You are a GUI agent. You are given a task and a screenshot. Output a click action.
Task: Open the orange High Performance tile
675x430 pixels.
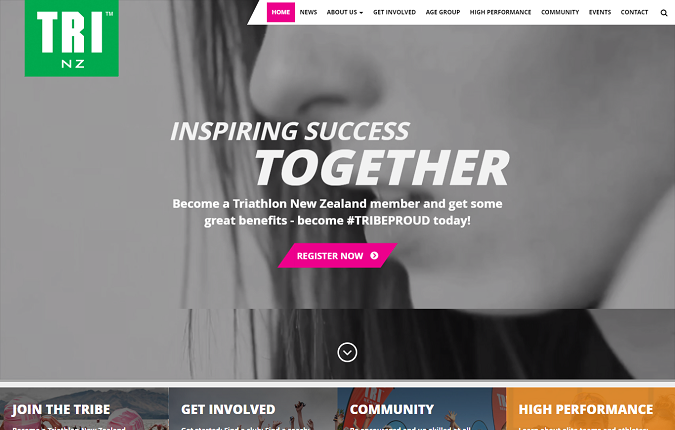(591, 409)
